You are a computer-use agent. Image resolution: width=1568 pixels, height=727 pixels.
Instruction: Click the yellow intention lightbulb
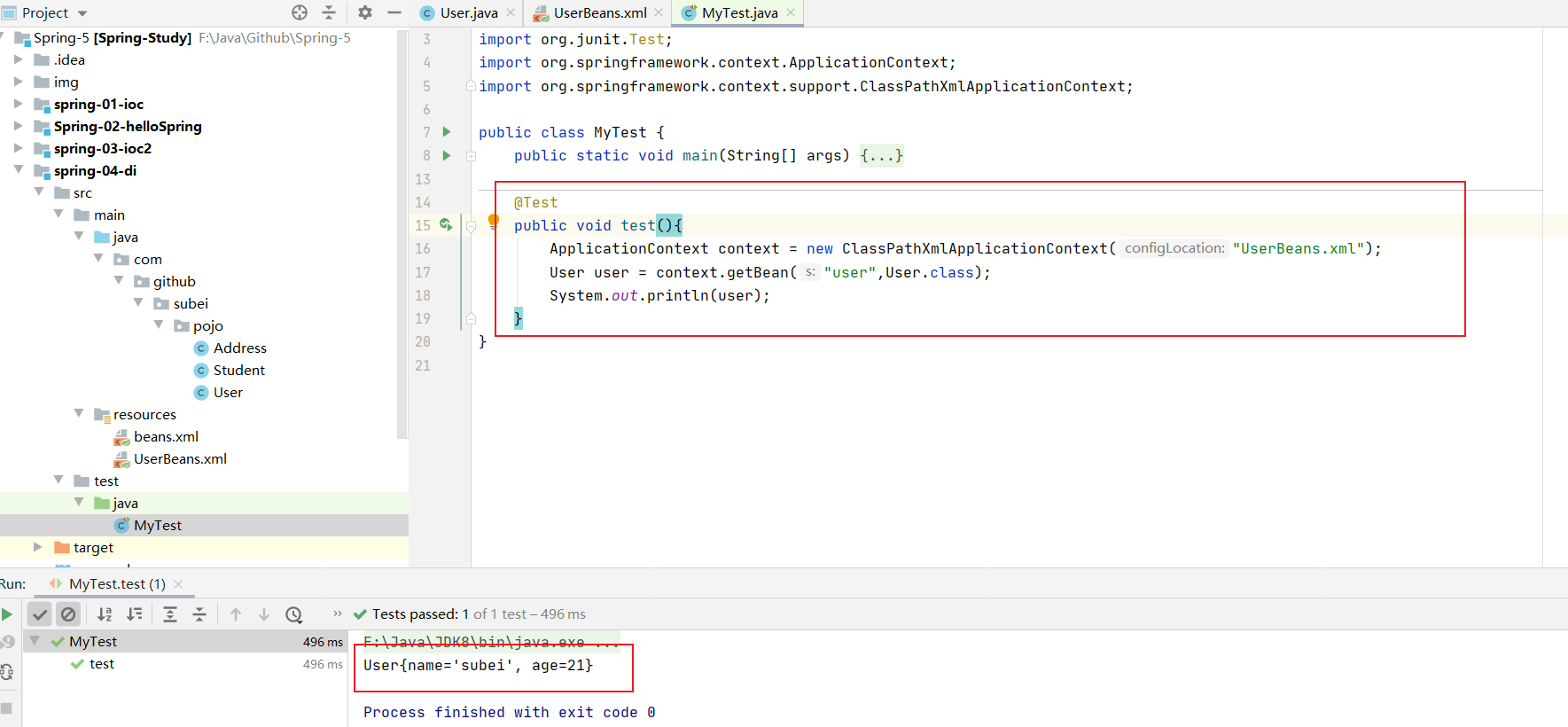click(x=494, y=220)
